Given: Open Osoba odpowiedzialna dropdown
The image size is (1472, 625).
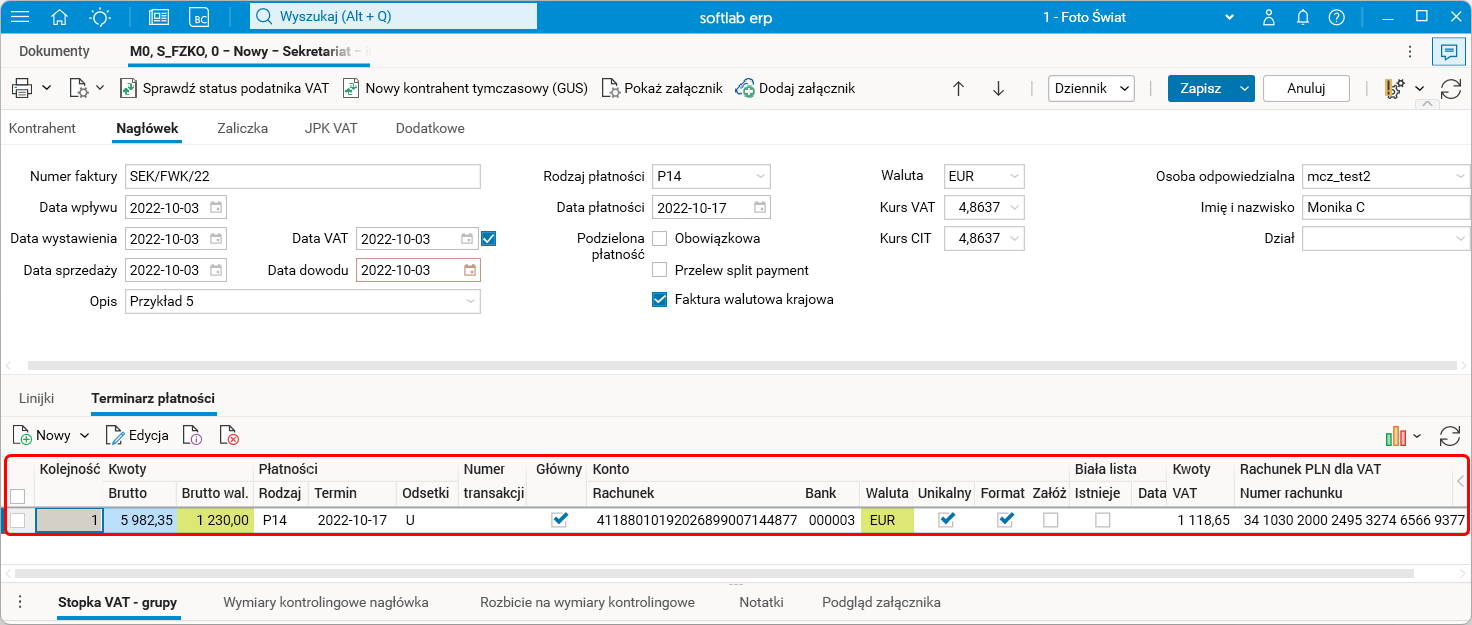Looking at the screenshot, I should point(1461,176).
